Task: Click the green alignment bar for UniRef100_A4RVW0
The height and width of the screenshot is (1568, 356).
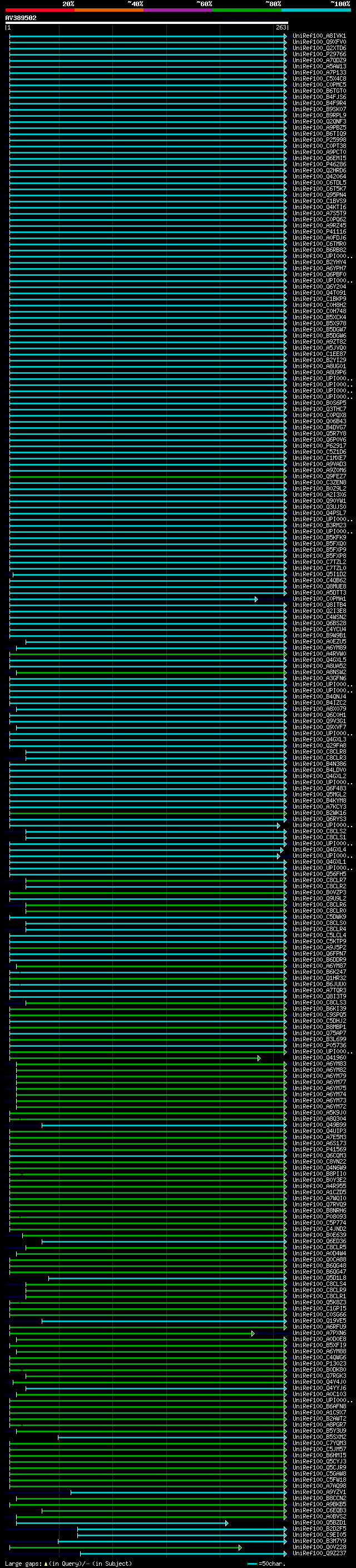Action: click(148, 654)
